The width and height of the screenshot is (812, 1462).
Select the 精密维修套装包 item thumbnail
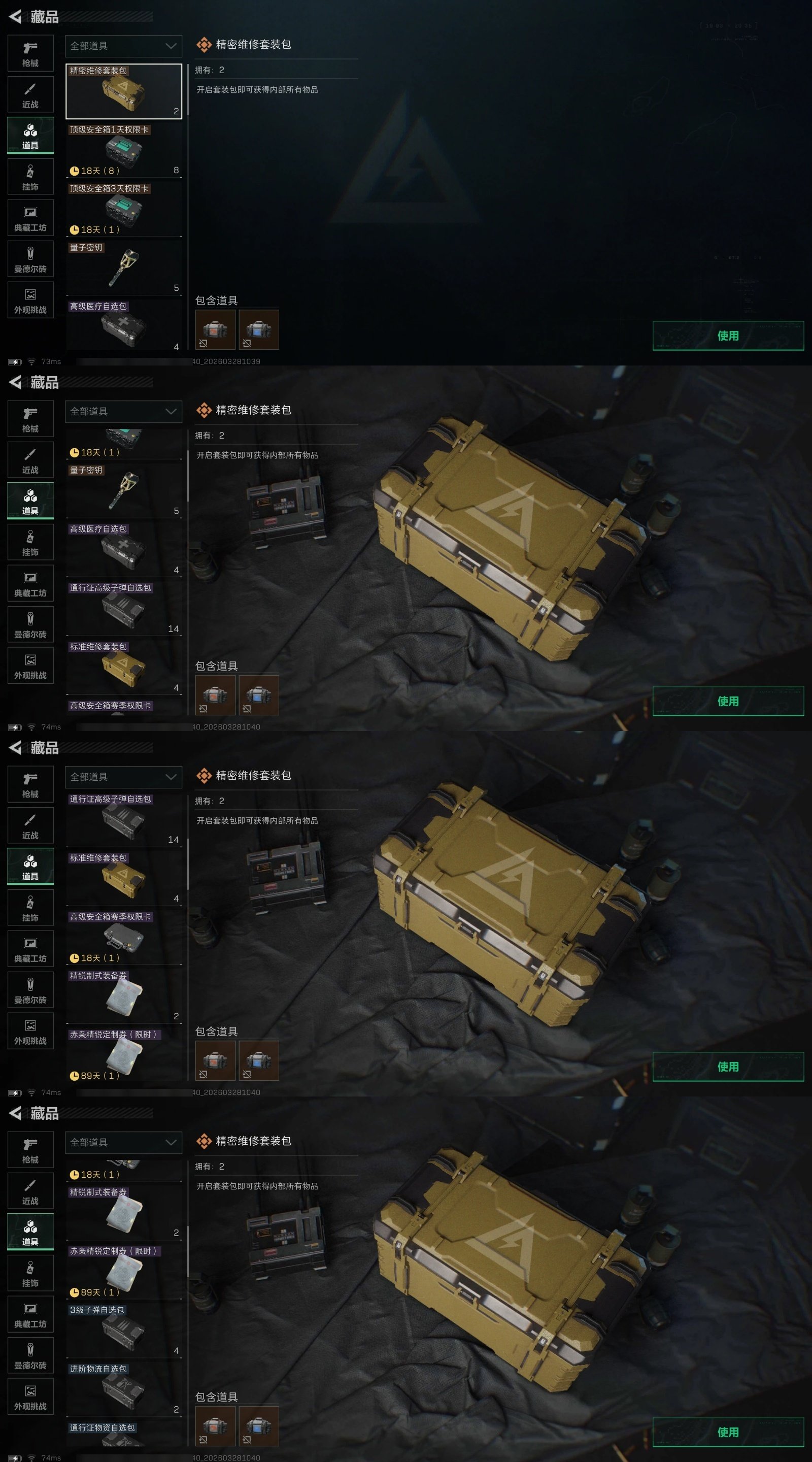click(x=124, y=91)
